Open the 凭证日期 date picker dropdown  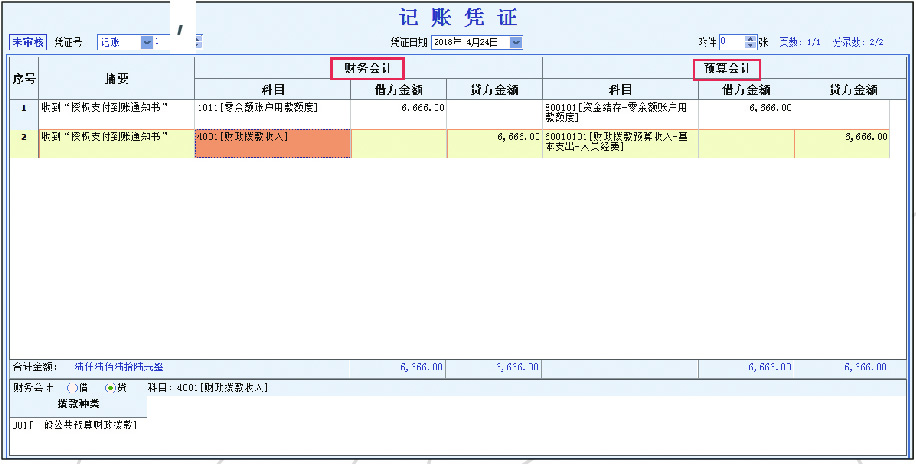516,42
